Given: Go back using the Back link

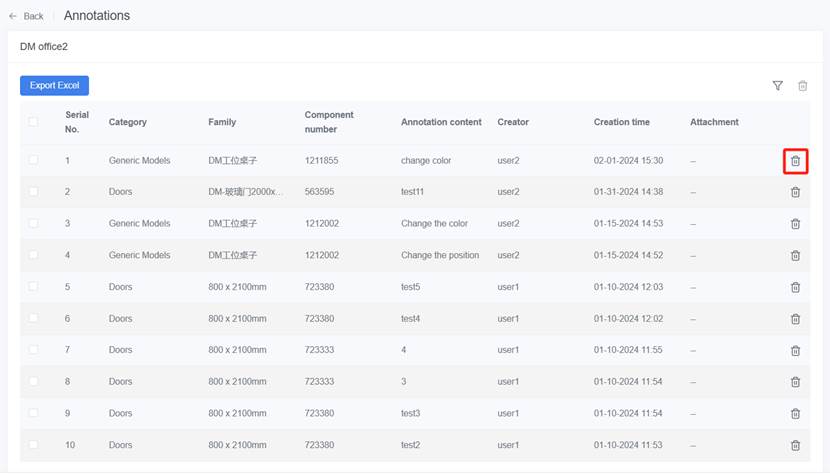Looking at the screenshot, I should tap(33, 16).
